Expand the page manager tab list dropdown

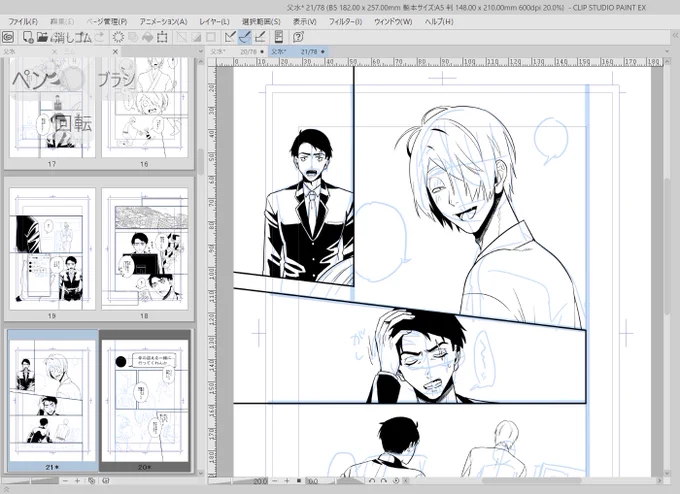coord(200,52)
